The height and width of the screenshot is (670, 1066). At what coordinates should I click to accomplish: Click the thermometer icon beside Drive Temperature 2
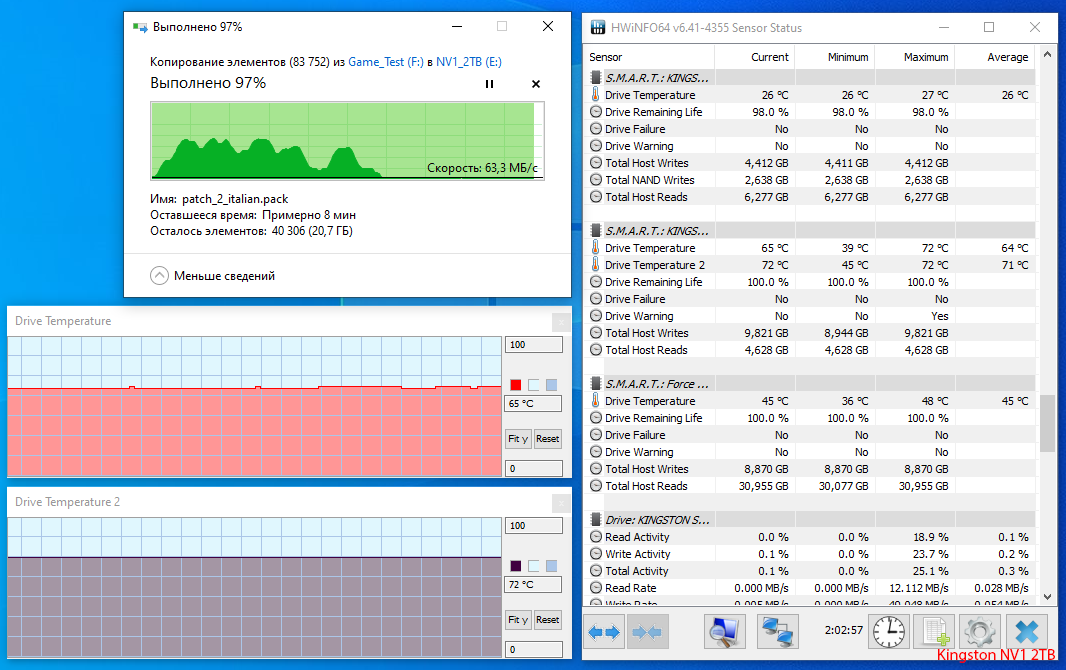point(596,264)
